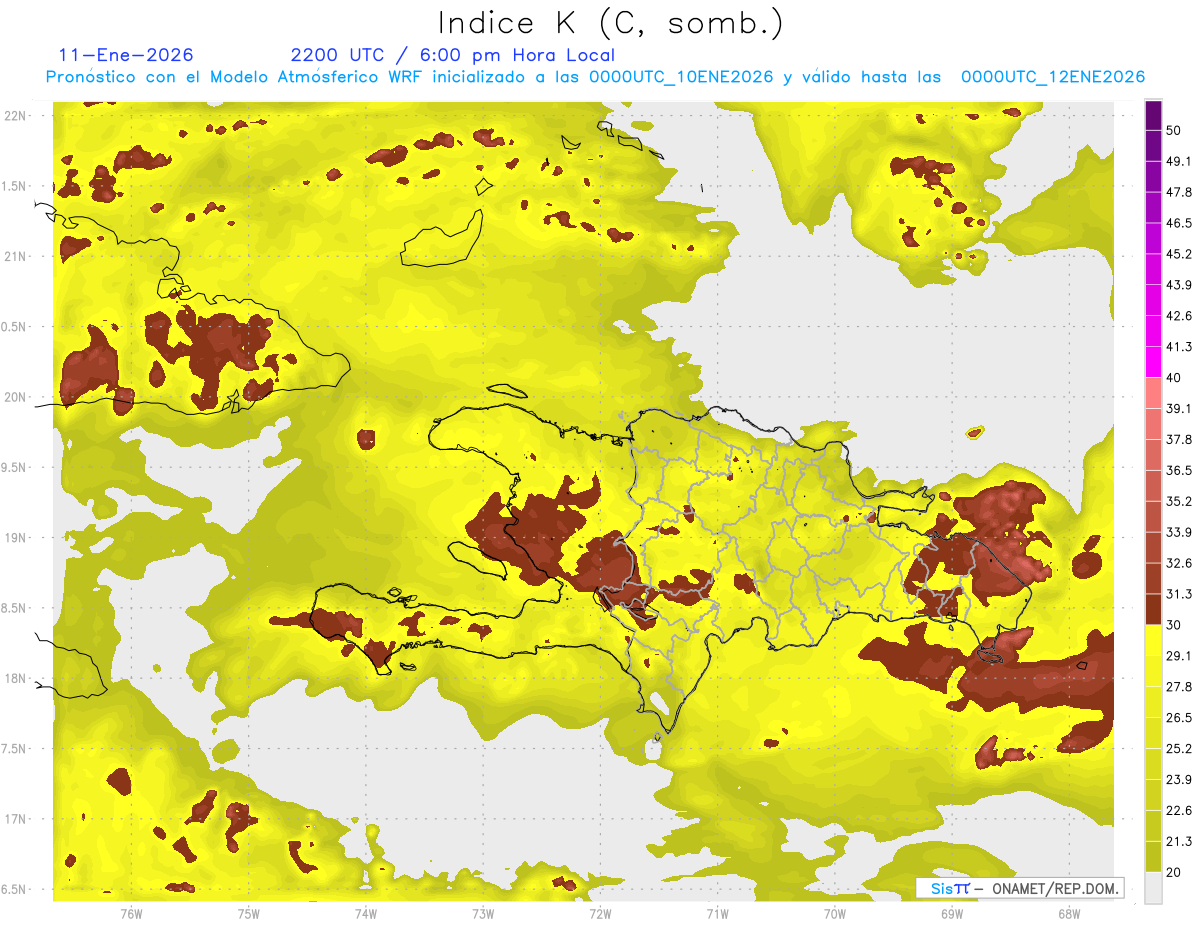Click colorbar value '32.6'

pyautogui.click(x=1179, y=563)
